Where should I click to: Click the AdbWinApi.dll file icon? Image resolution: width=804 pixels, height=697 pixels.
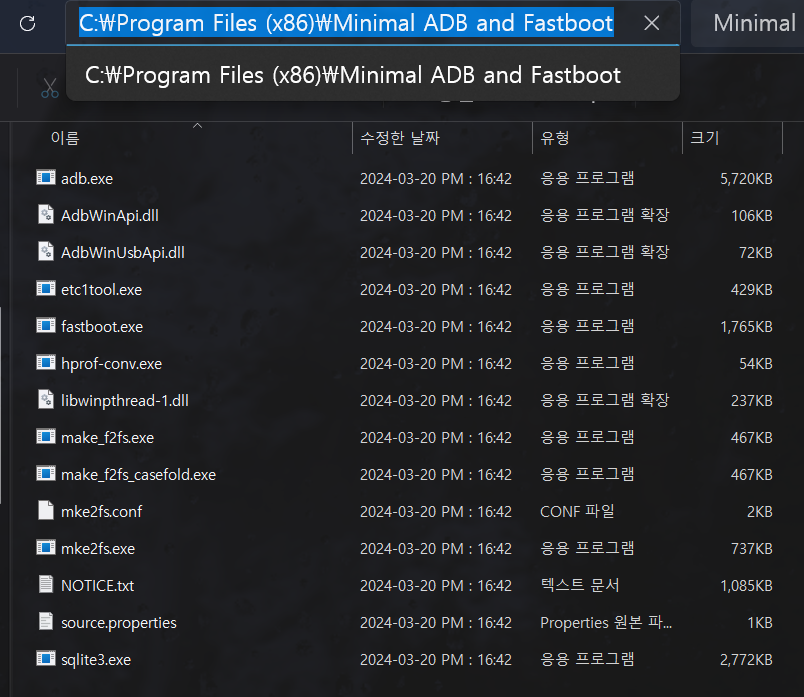tap(45, 215)
